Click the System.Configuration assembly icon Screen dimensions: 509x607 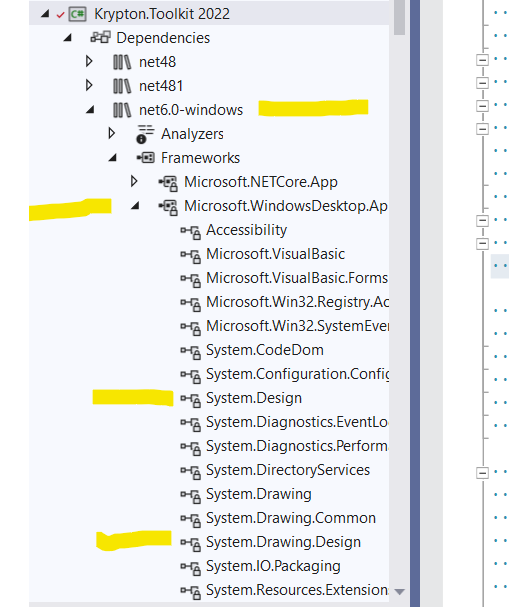191,376
